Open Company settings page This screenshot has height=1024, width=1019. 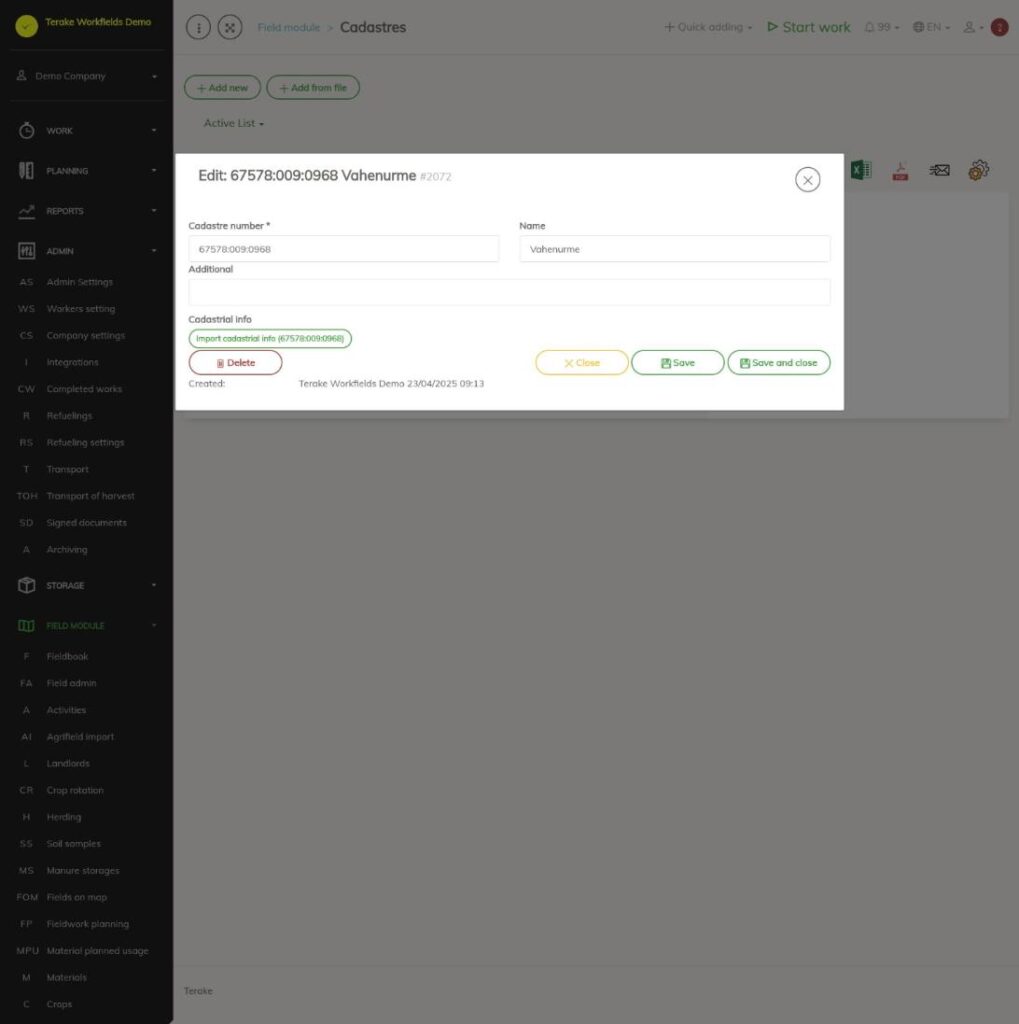click(86, 336)
